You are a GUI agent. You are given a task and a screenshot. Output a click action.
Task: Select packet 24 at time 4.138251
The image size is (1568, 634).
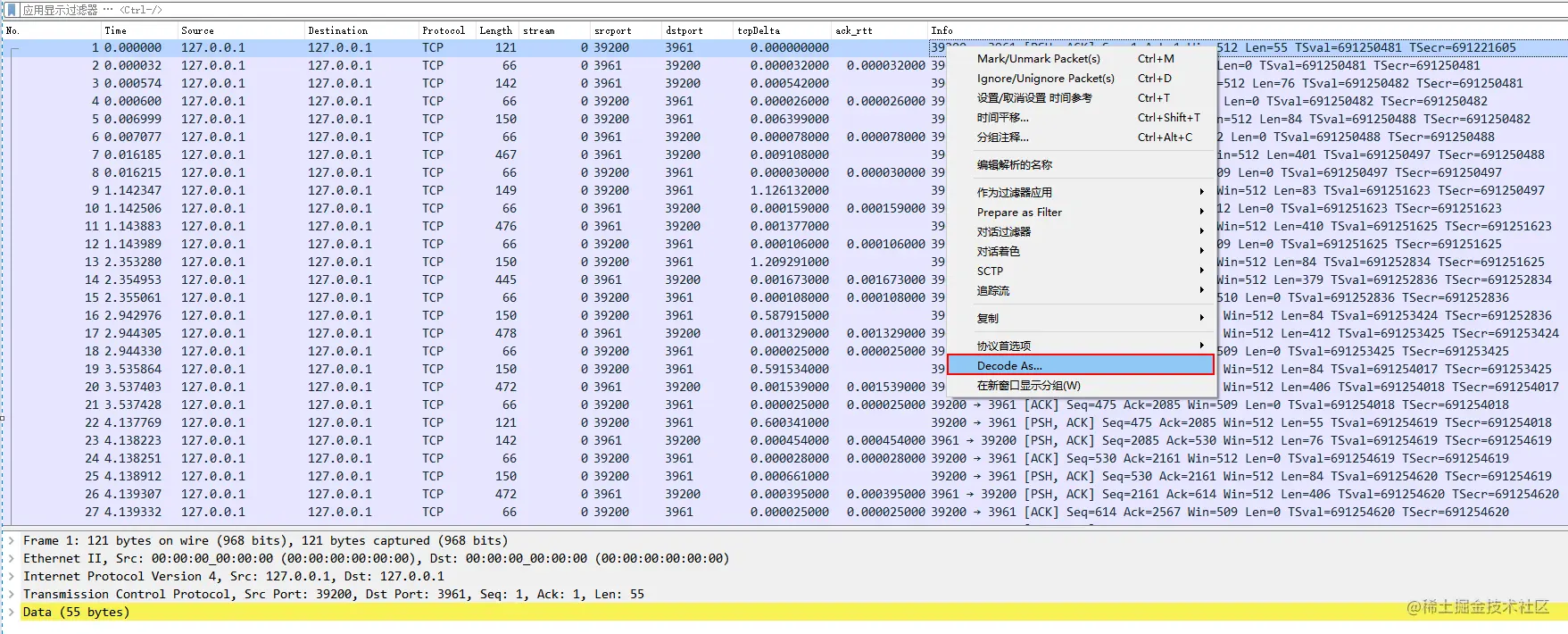tap(785, 458)
